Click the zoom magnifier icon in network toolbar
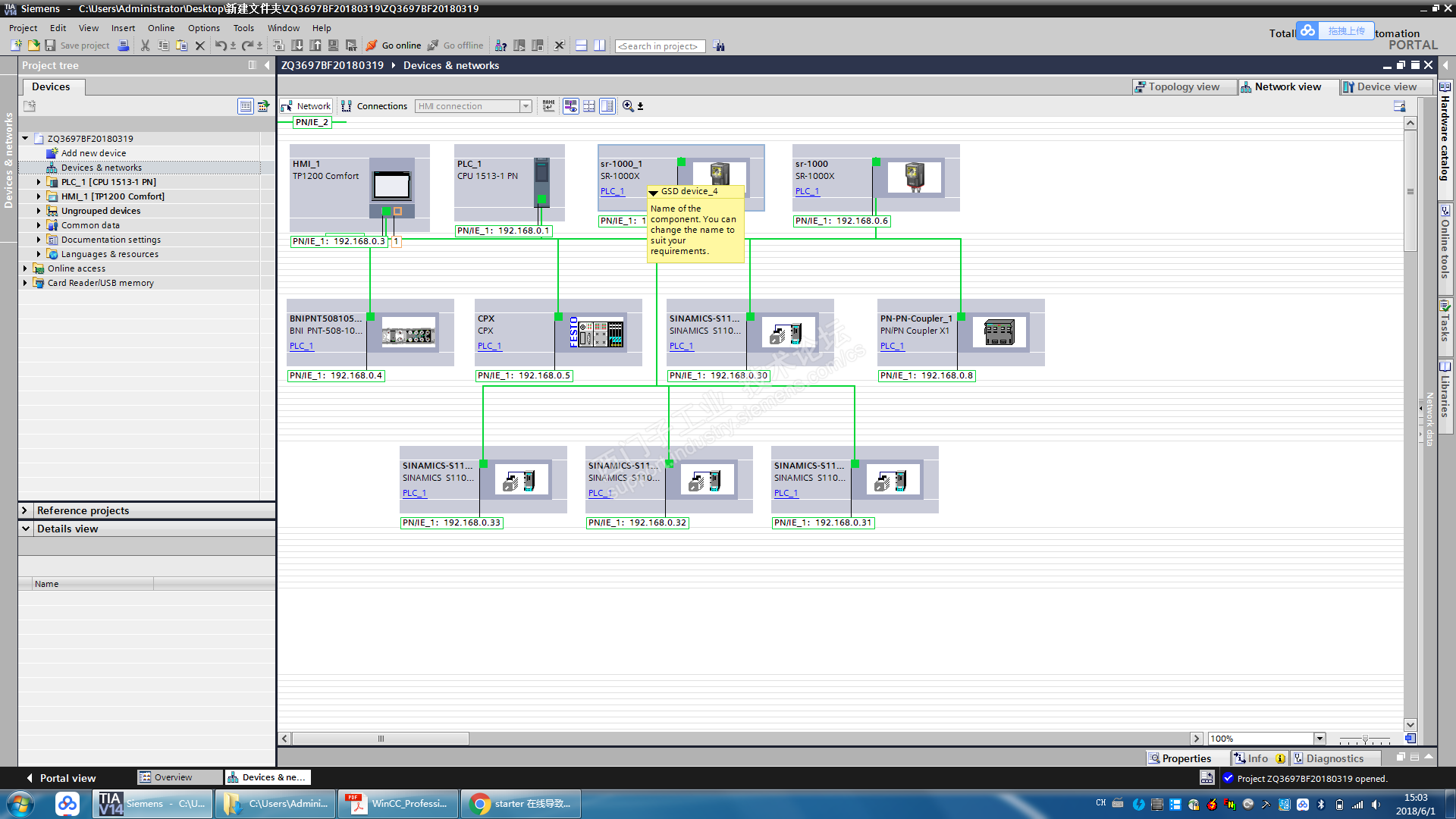 628,106
